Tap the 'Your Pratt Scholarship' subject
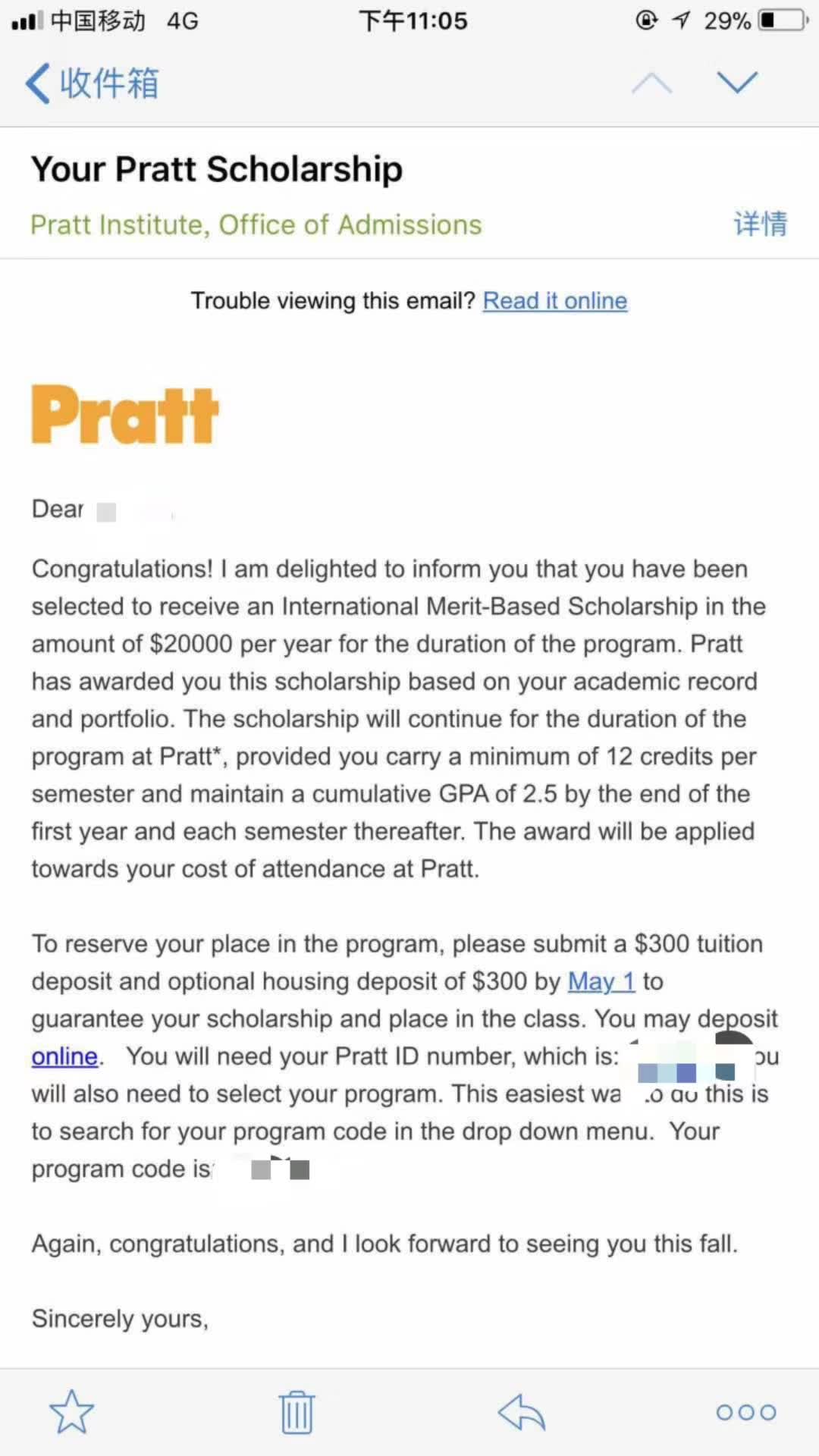Viewport: 819px width, 1456px height. pyautogui.click(x=217, y=169)
